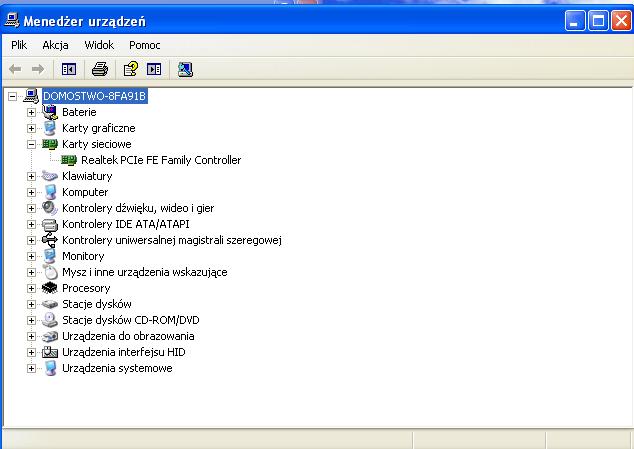Open the Properties toolbar icon

[130, 69]
